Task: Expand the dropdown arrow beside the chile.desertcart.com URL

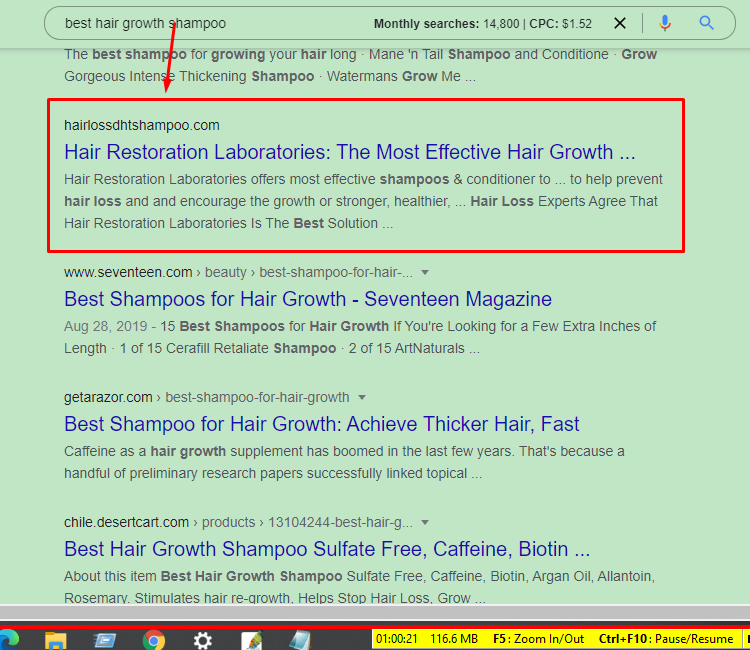Action: (x=425, y=522)
